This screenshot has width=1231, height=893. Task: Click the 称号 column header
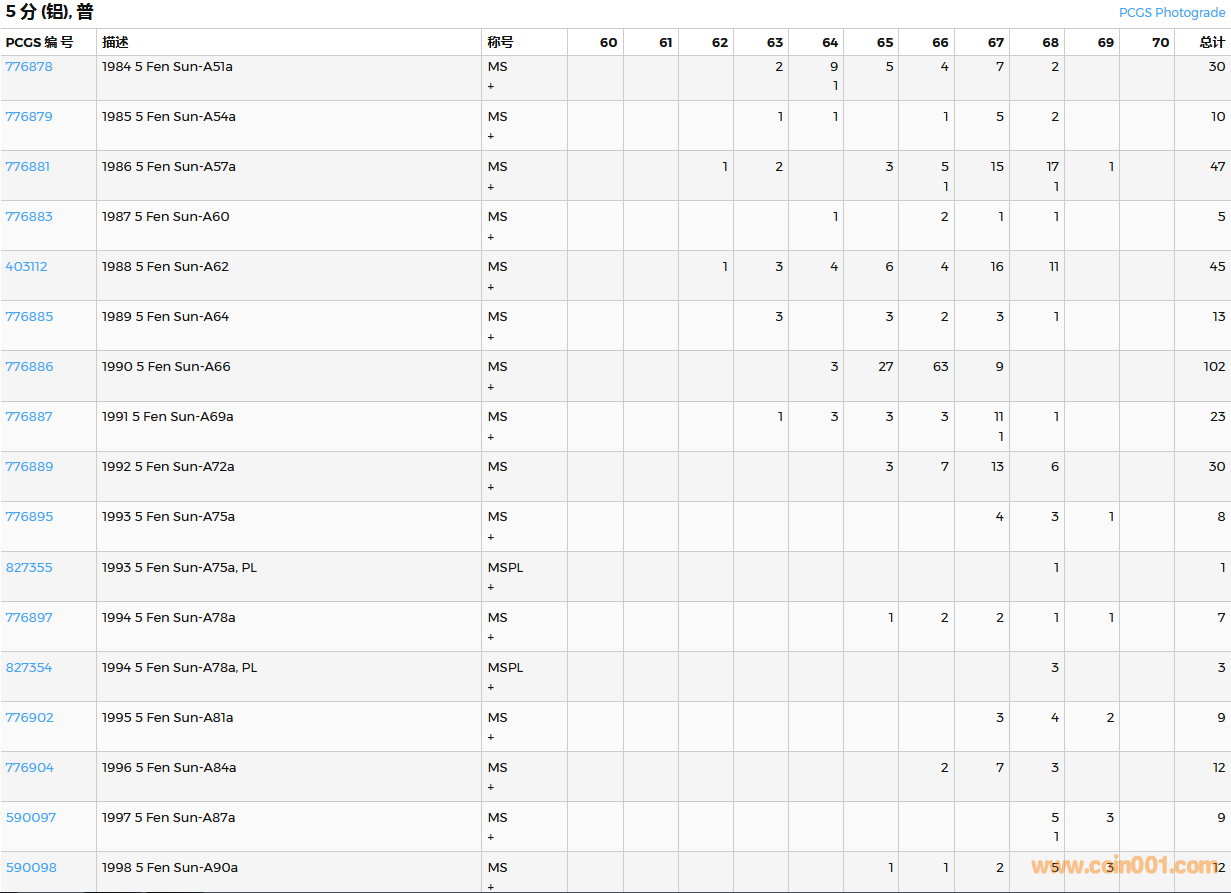tap(500, 42)
